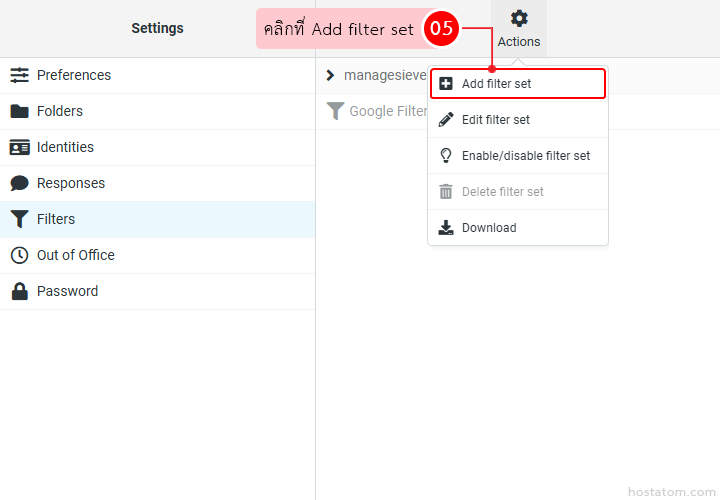Click the Download tray icon
The height and width of the screenshot is (500, 720).
(446, 228)
